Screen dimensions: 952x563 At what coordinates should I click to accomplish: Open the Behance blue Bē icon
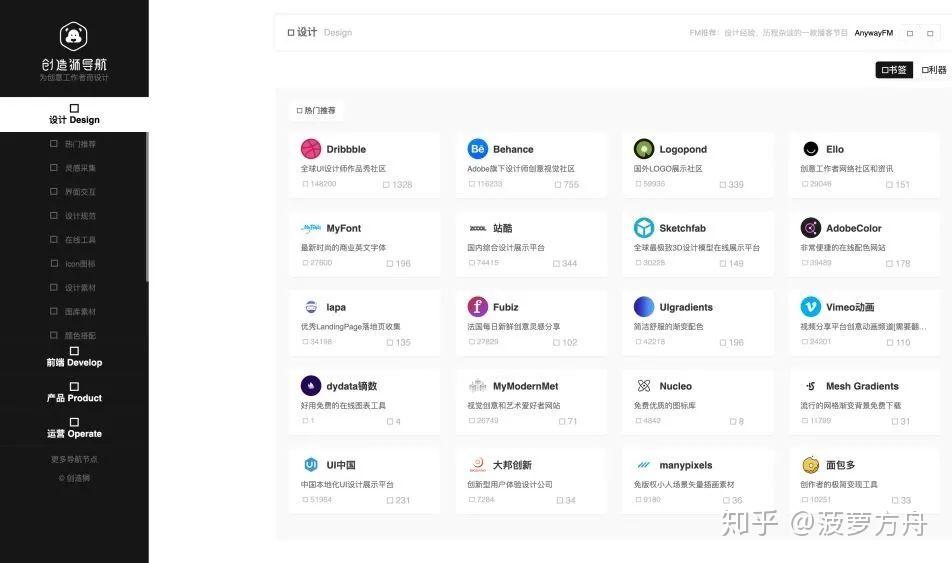477,149
